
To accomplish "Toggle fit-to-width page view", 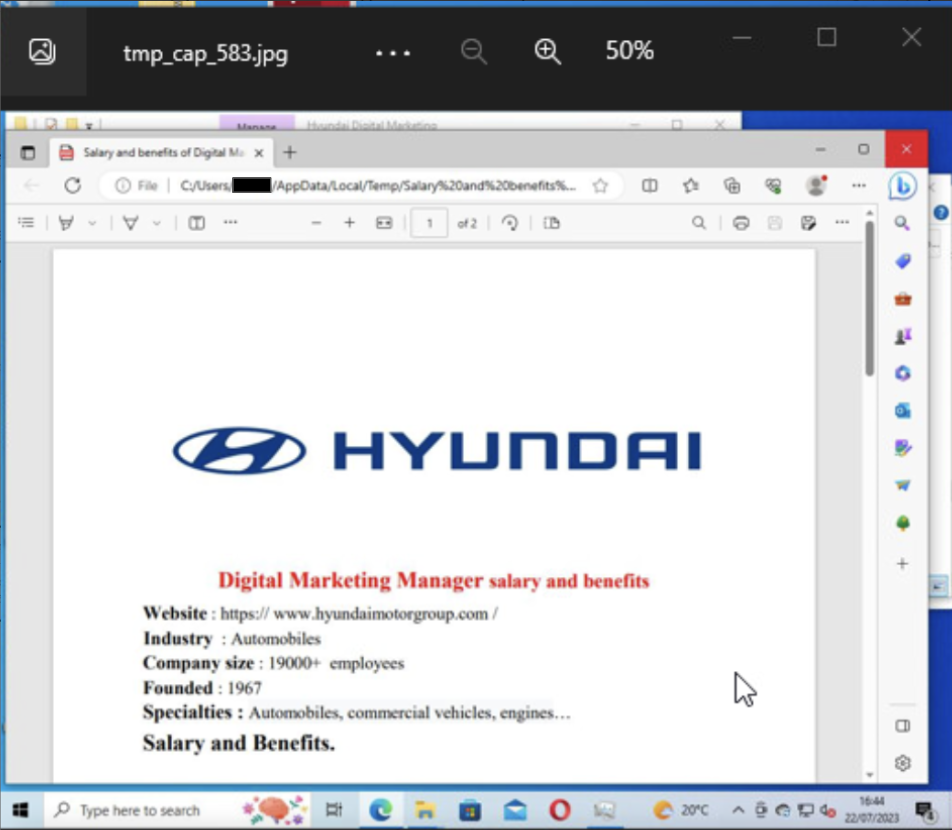I will (384, 223).
